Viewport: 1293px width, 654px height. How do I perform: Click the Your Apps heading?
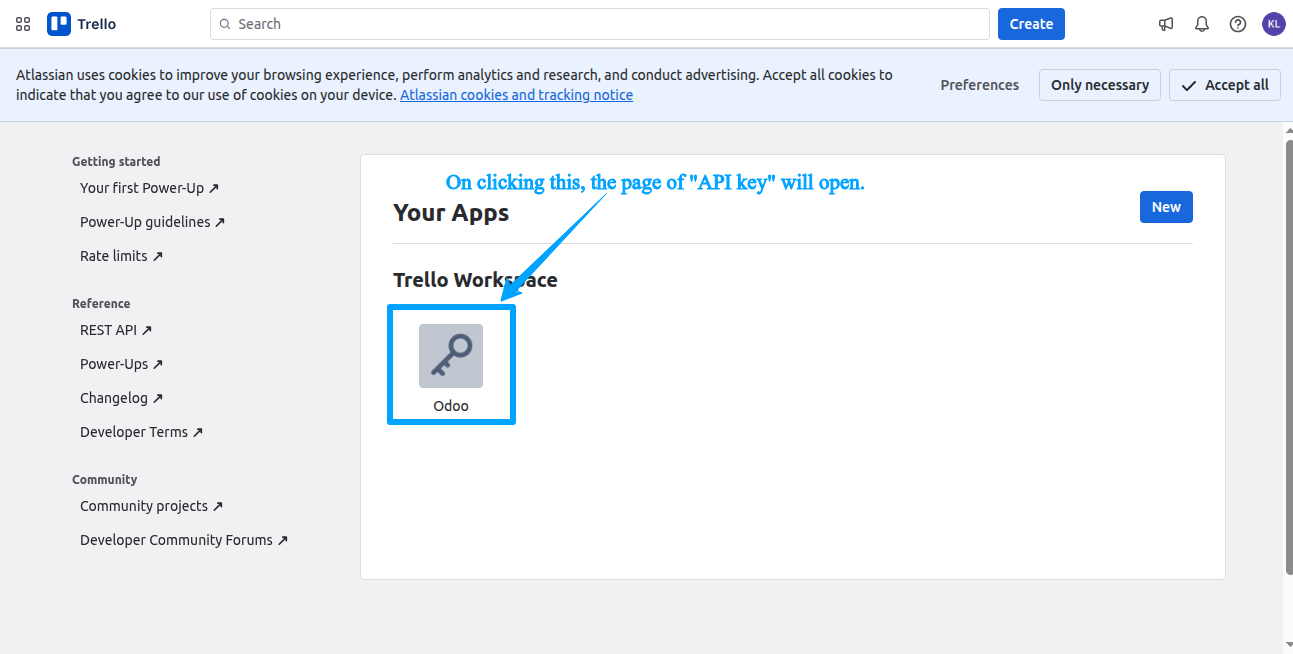451,213
